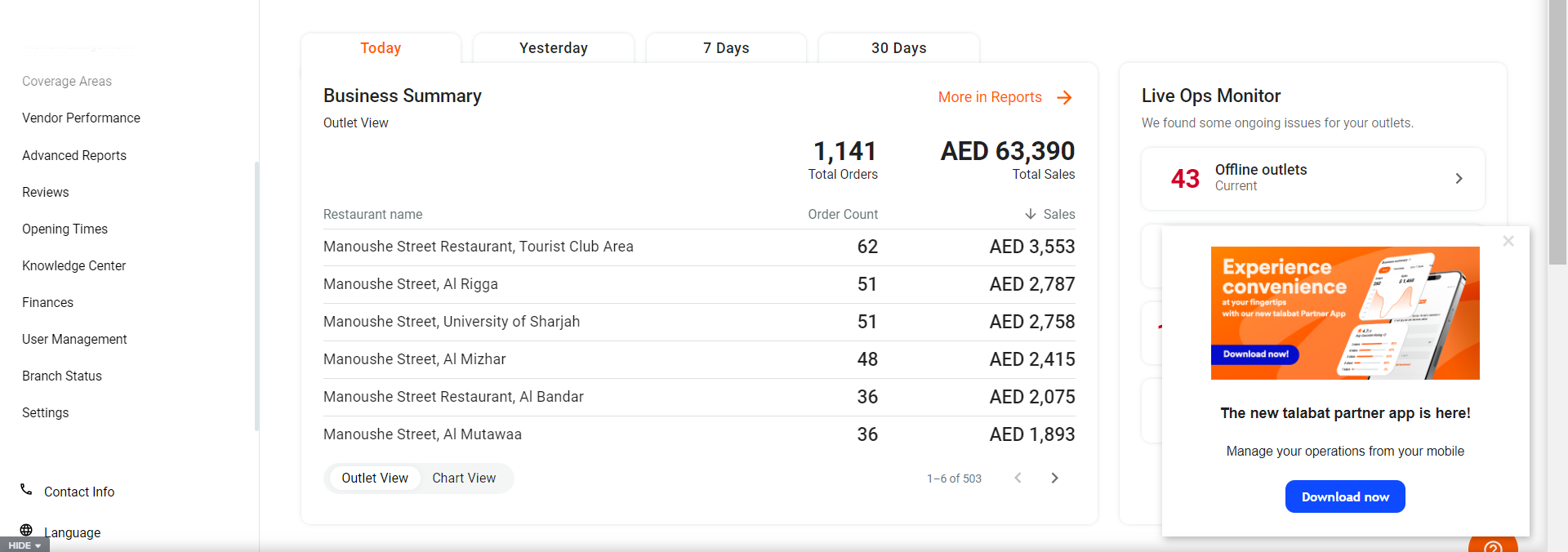Switch to Chart View
This screenshot has height=552, width=1568.
(x=464, y=479)
